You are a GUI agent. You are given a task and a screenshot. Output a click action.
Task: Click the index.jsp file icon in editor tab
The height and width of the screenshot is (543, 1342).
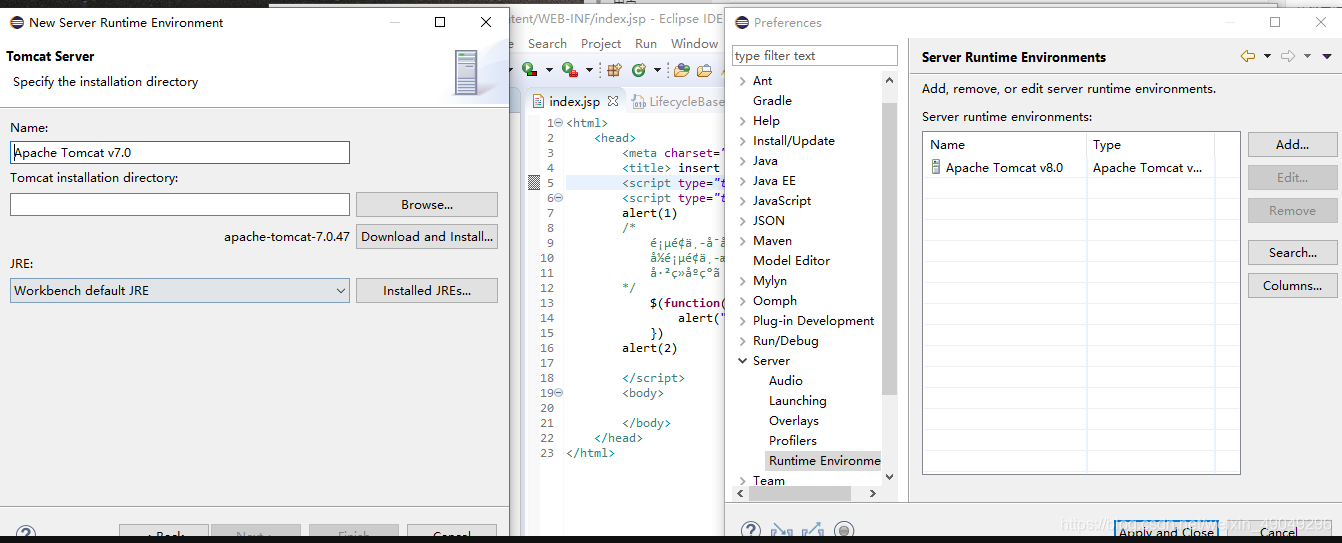(538, 101)
